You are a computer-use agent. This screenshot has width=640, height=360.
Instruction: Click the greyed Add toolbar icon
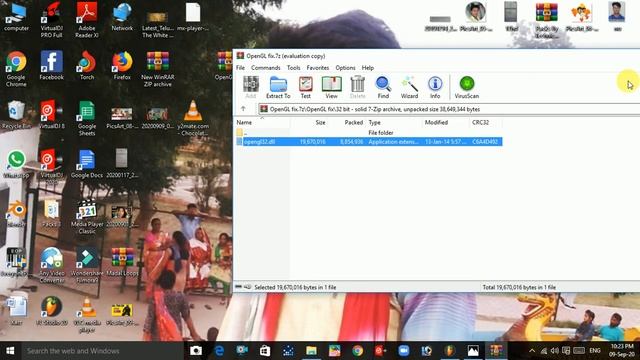coord(251,87)
